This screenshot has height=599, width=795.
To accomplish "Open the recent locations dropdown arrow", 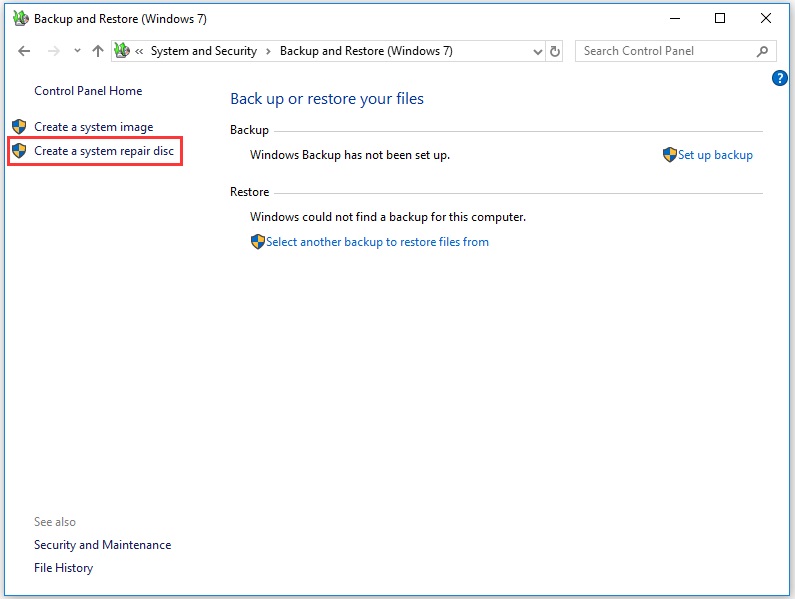I will tap(77, 51).
